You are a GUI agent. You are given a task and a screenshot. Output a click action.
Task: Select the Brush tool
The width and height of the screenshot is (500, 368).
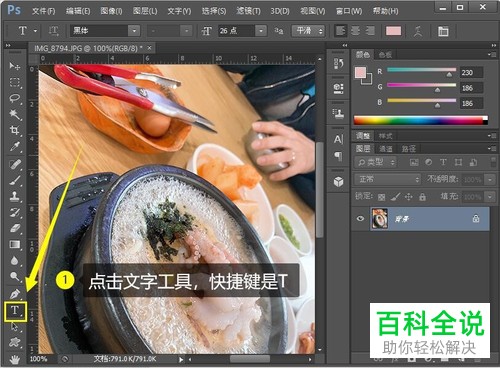tap(15, 180)
